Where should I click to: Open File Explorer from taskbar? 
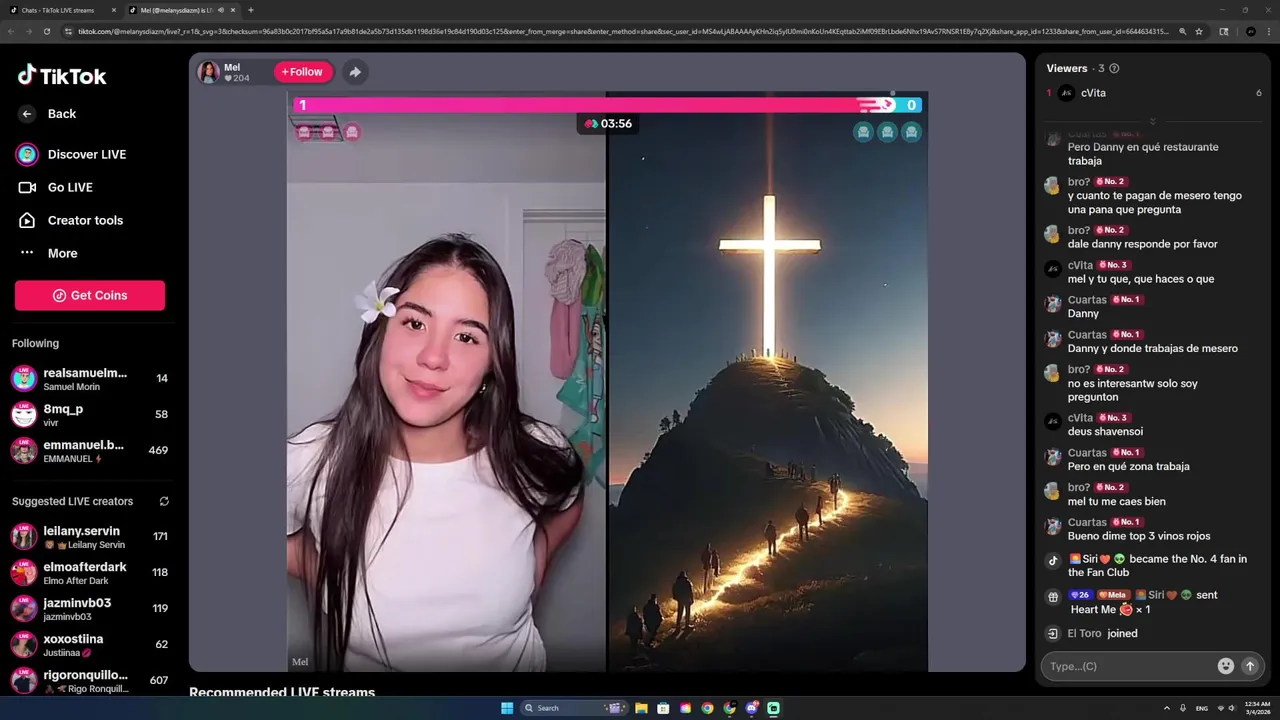(641, 708)
